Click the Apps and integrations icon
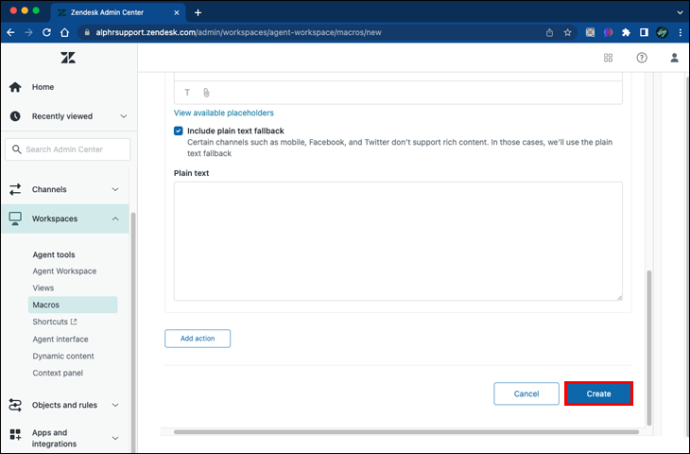Screen dimensions: 690x454 coord(15,435)
